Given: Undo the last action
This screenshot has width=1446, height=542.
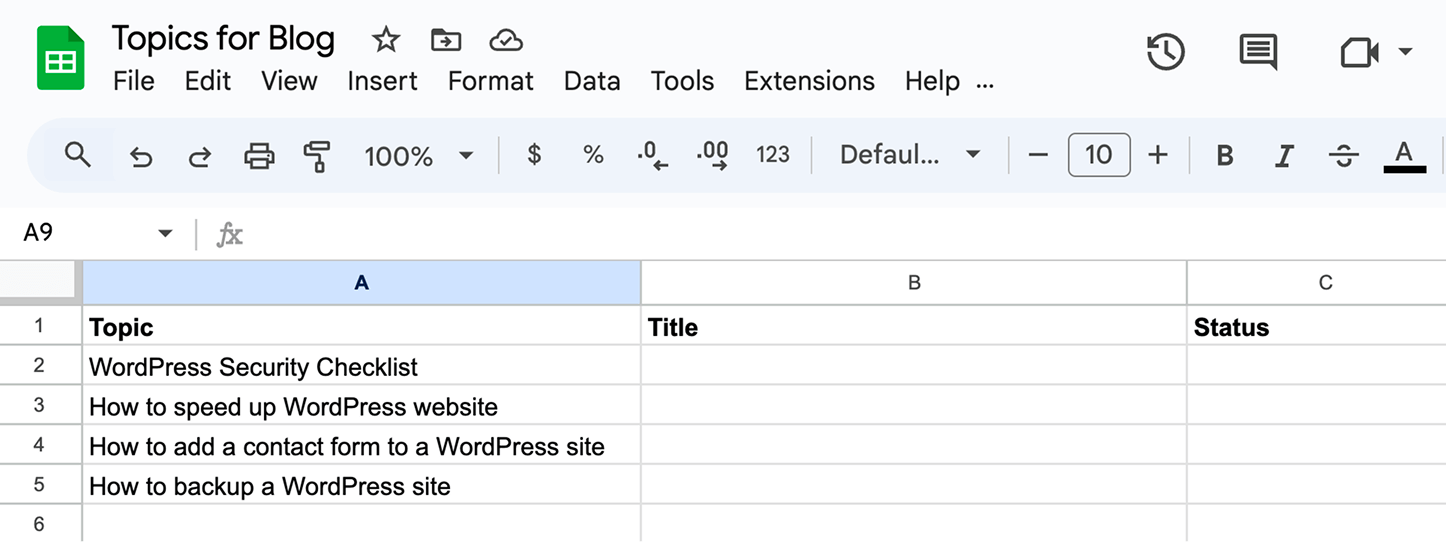Looking at the screenshot, I should pos(141,156).
